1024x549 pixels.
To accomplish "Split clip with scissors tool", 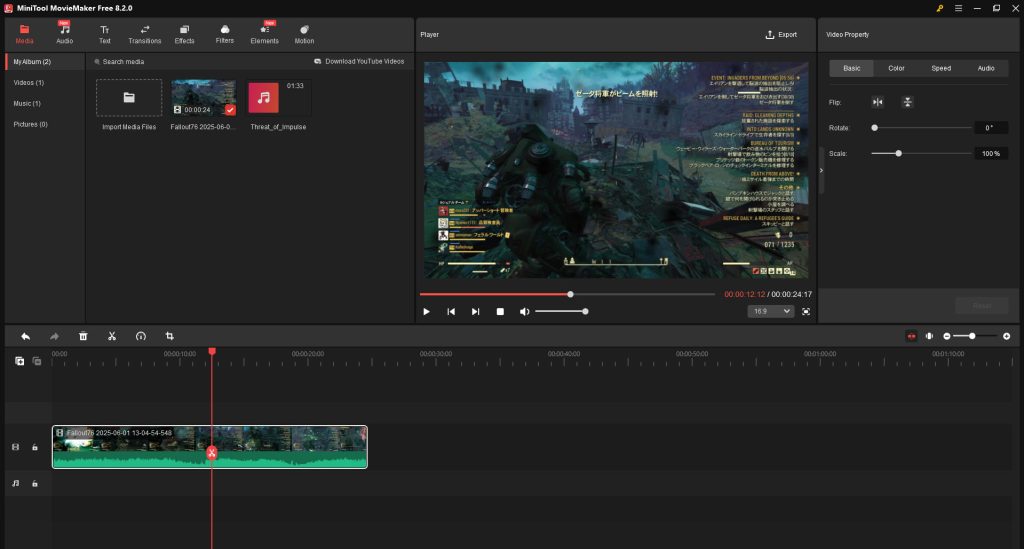I will coord(112,336).
